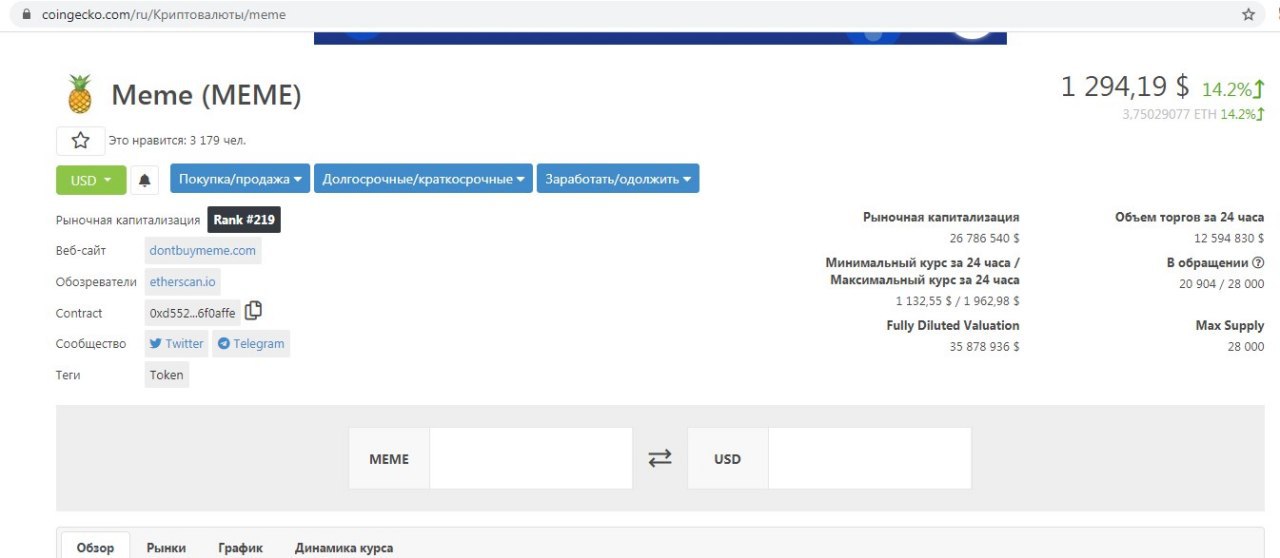Click the 24h volume value 12 594 830 $
Image resolution: width=1280 pixels, height=558 pixels.
point(1229,239)
